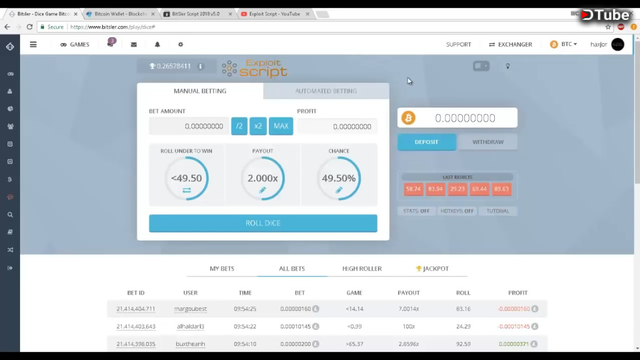Open the High Roller tab
This screenshot has width=640, height=360.
coord(362,269)
